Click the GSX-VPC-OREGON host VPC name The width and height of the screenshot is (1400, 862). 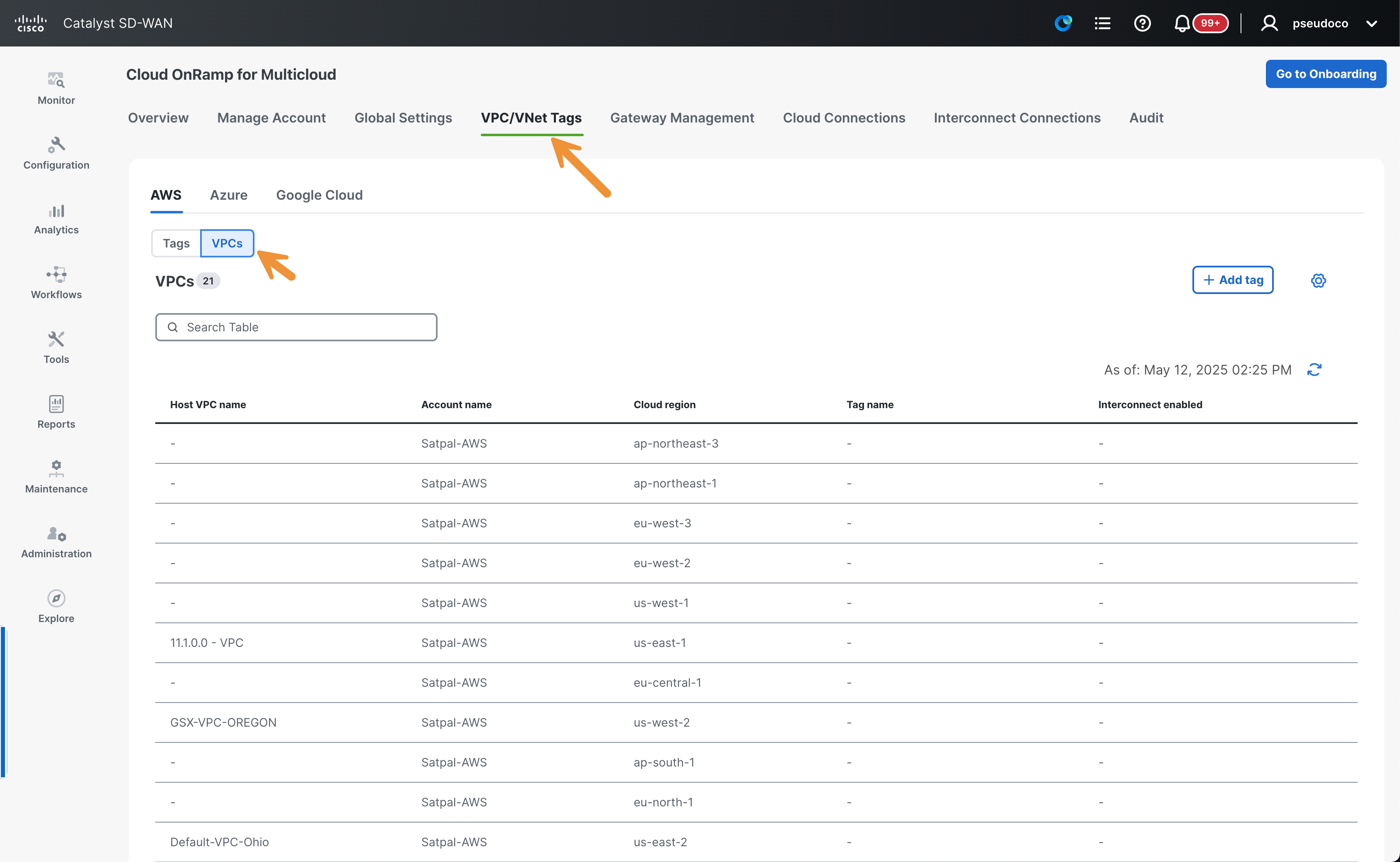223,722
